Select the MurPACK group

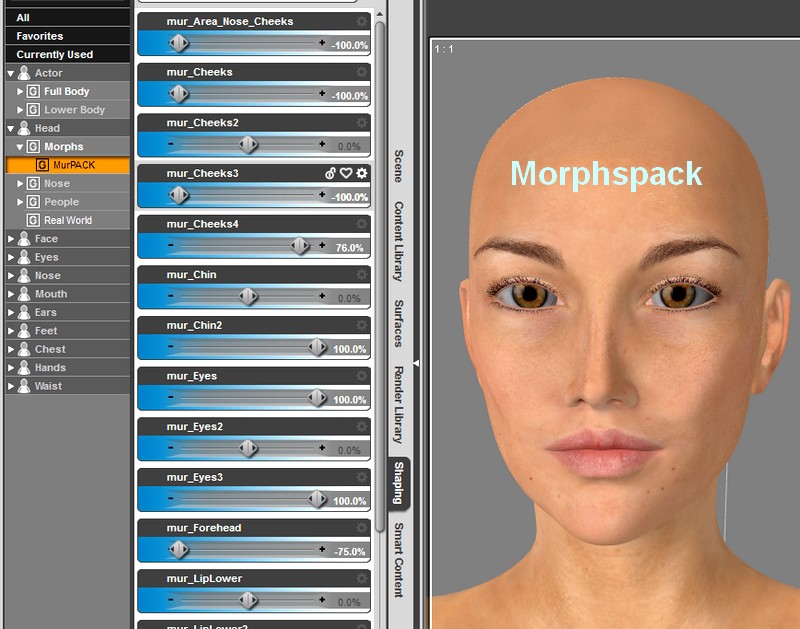tap(67, 165)
